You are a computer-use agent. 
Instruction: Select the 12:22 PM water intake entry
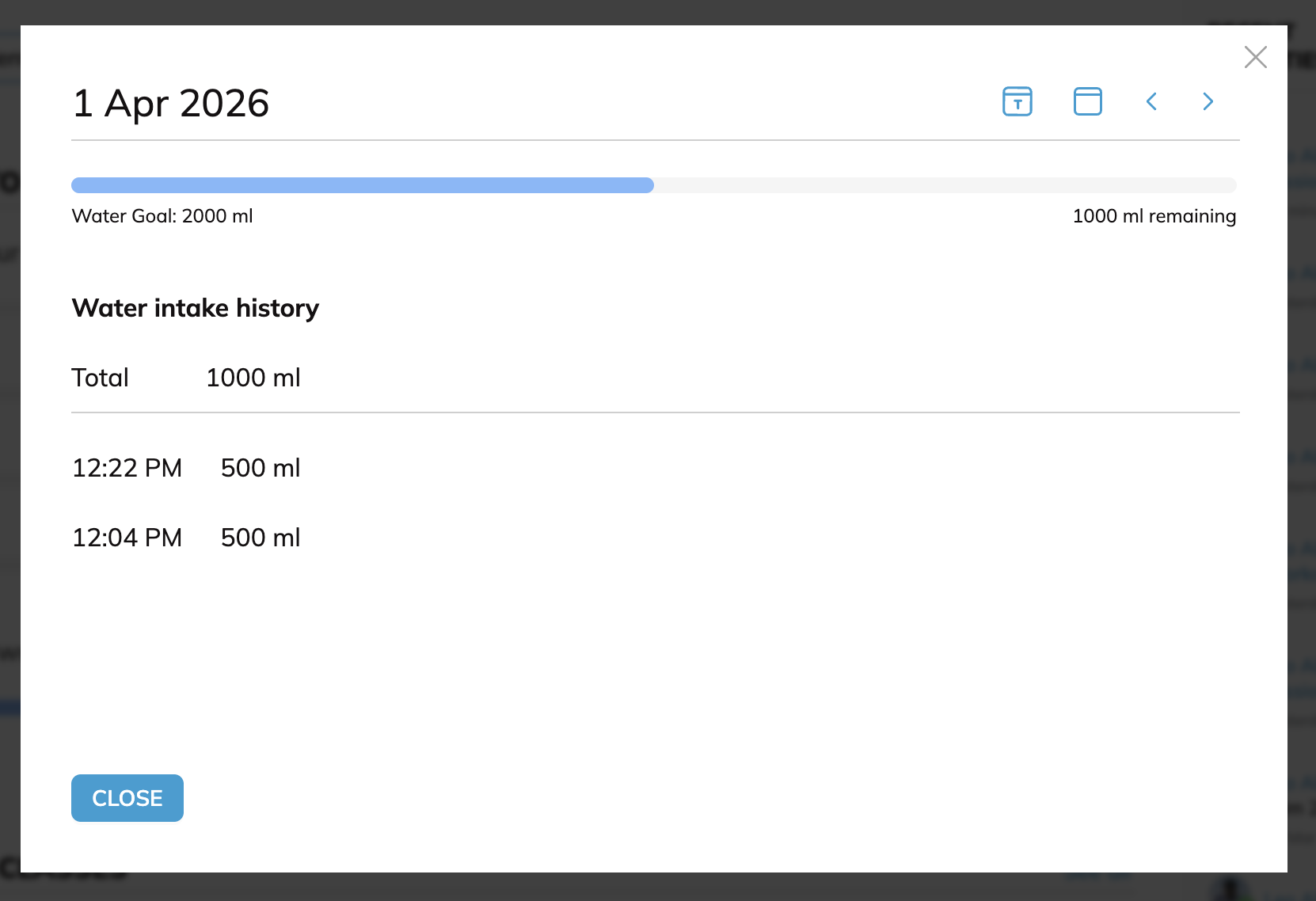pos(186,467)
